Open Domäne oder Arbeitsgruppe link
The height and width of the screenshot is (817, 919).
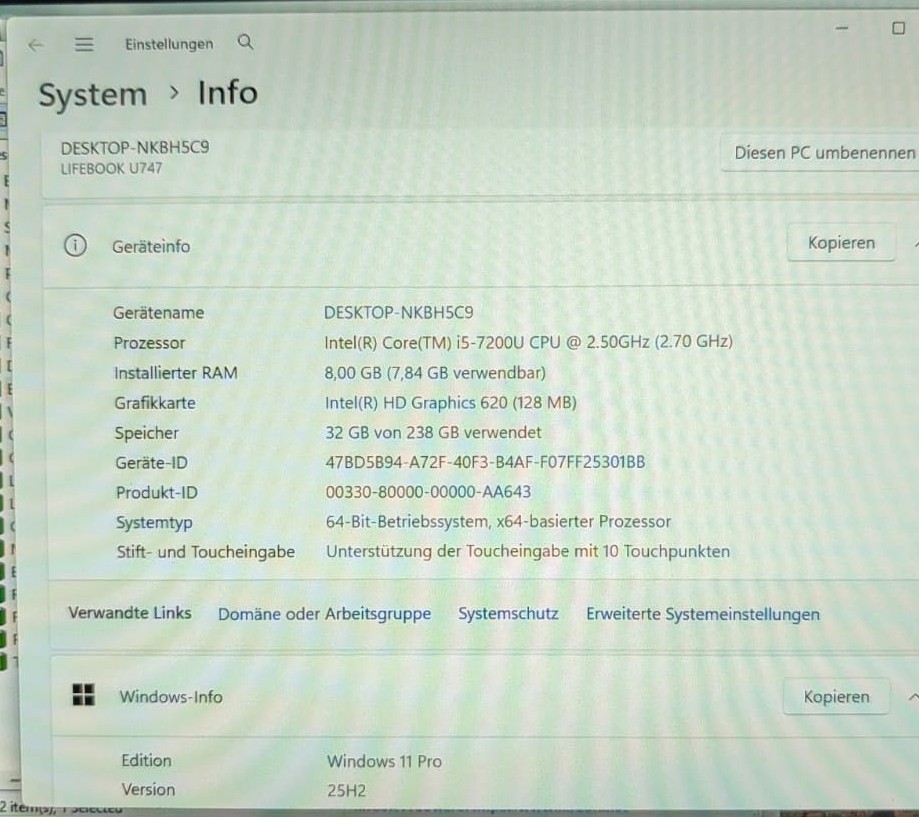[324, 614]
